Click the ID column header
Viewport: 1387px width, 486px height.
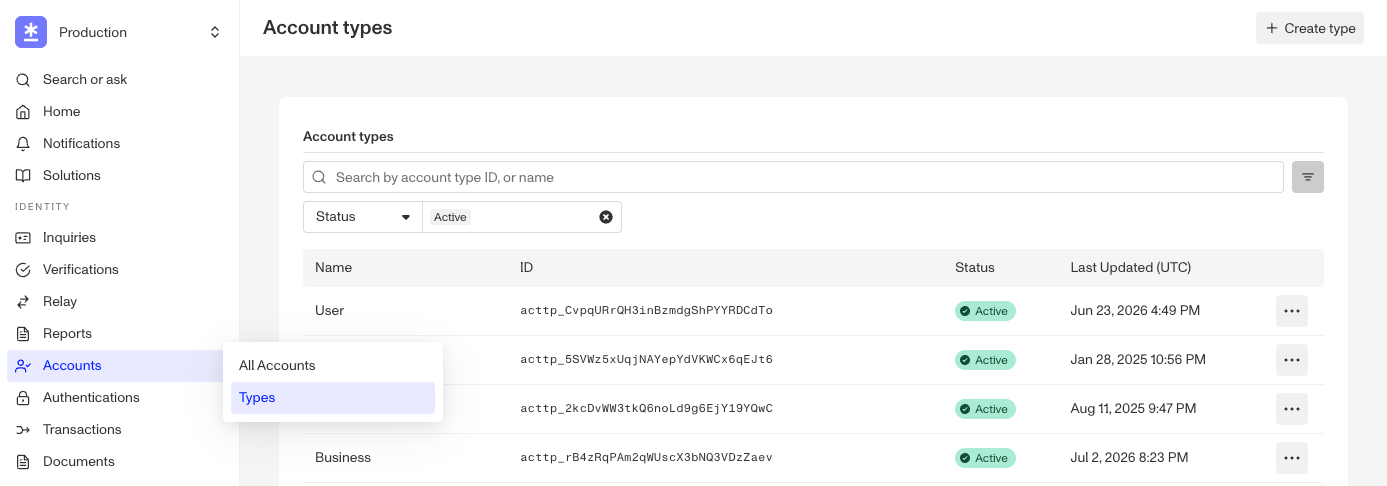527,268
